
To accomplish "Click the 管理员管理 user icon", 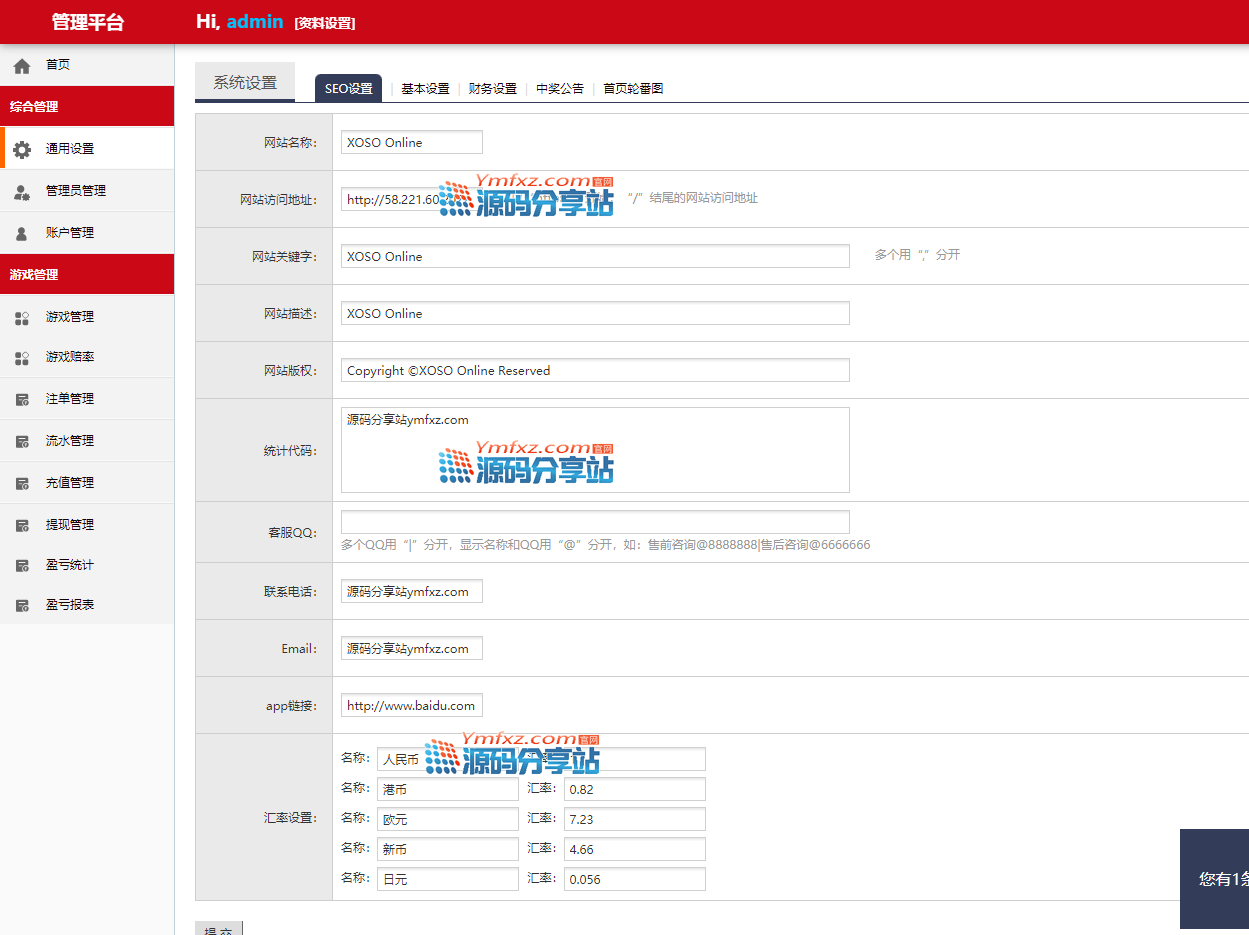I will click(22, 192).
